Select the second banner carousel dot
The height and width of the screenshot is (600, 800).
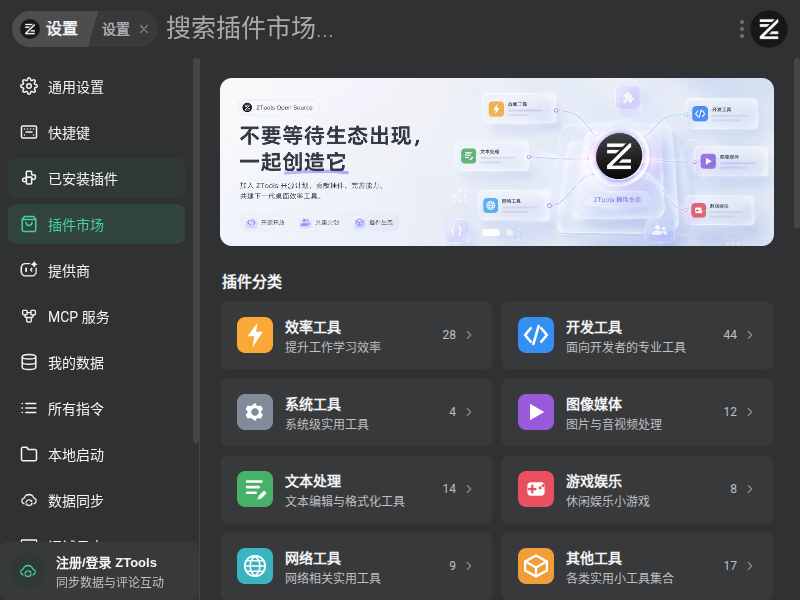pyautogui.click(x=509, y=233)
